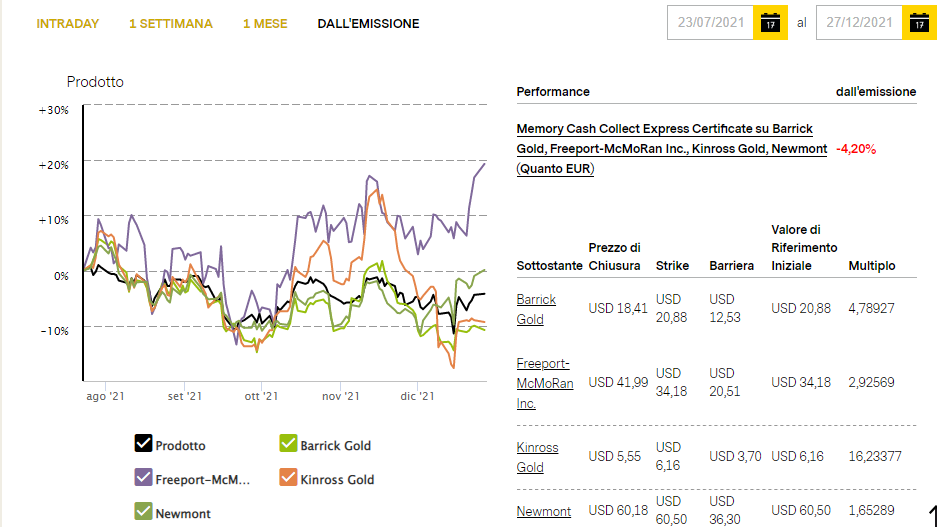Click the -10% y-axis label
This screenshot has height=527, width=937.
(x=54, y=331)
